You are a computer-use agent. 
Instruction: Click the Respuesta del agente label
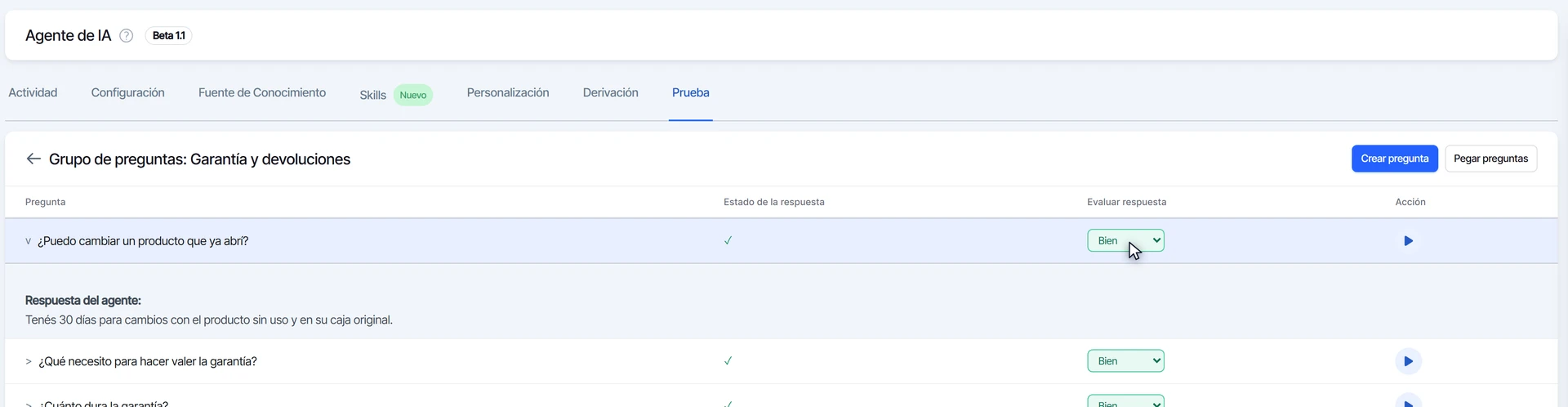pos(83,300)
